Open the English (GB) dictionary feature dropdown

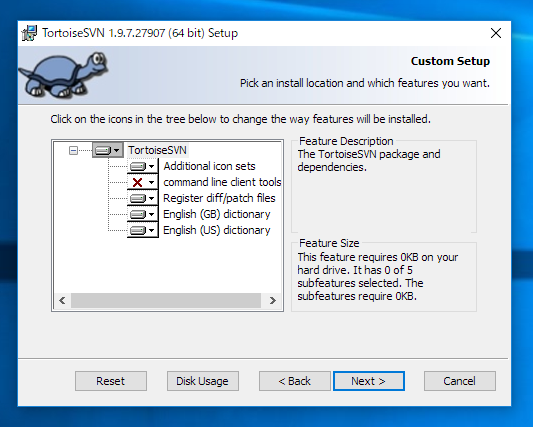(142, 214)
